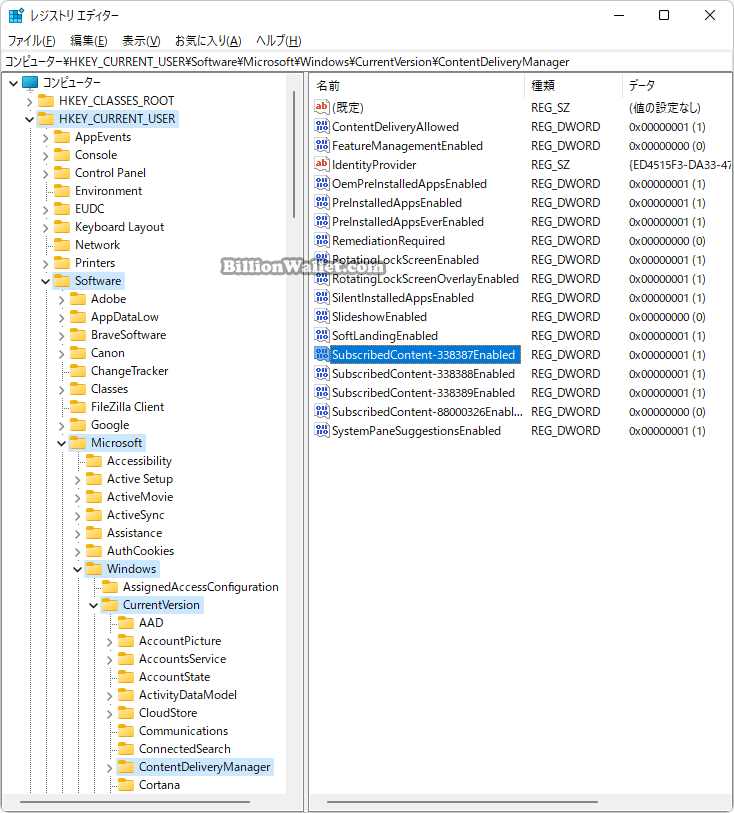Click the folder icon next to Cortana
The image size is (734, 813).
pos(126,785)
